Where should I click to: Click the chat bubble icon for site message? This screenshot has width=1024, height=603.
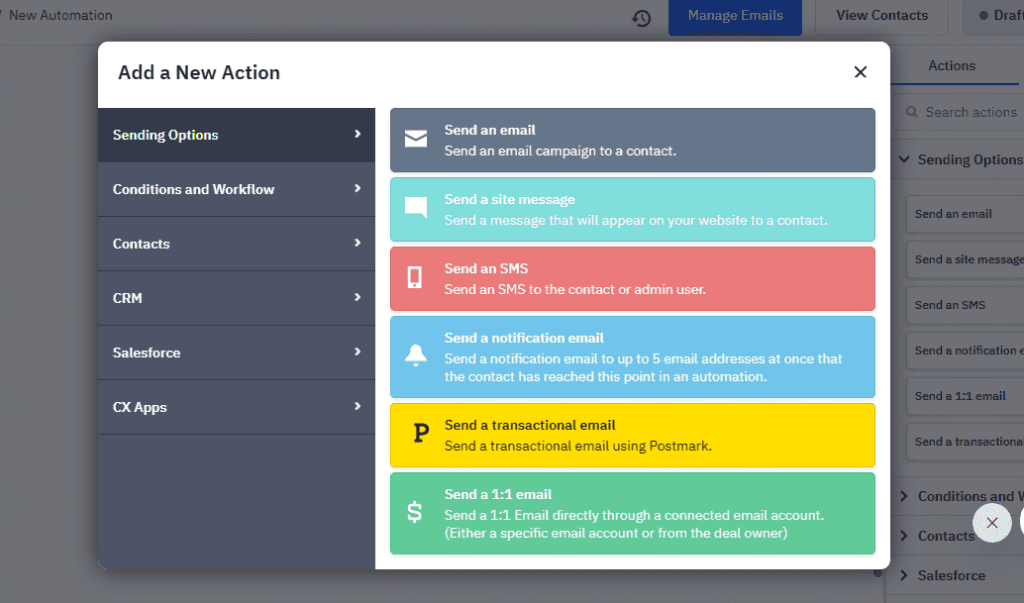click(415, 208)
